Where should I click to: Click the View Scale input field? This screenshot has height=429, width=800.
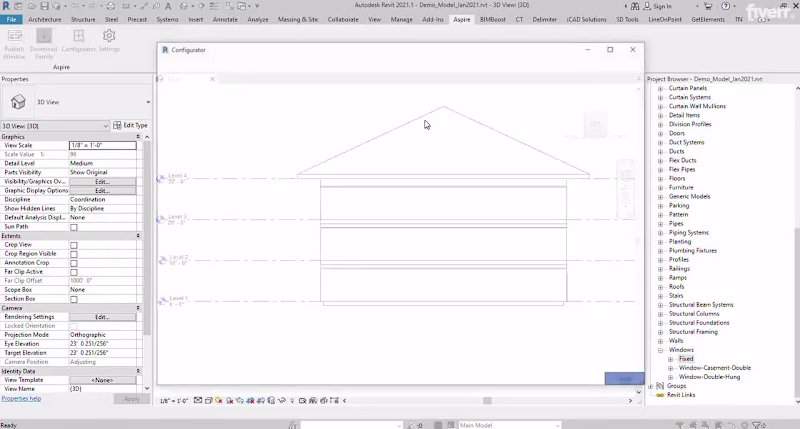pyautogui.click(x=103, y=145)
